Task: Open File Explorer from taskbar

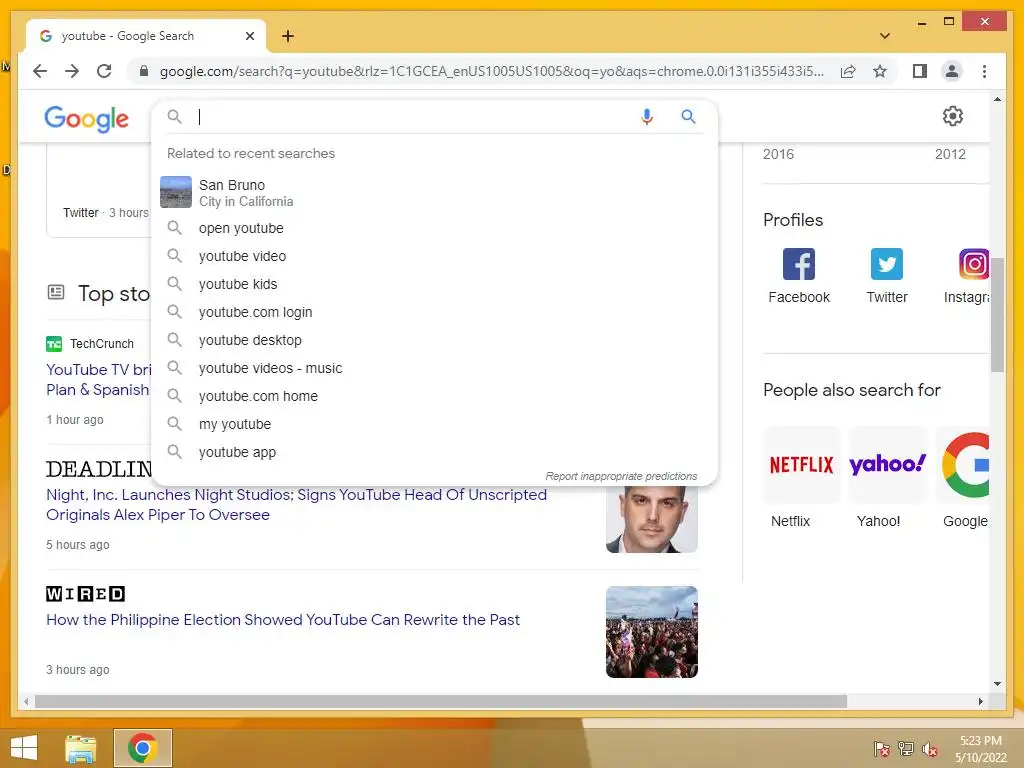Action: [x=81, y=748]
